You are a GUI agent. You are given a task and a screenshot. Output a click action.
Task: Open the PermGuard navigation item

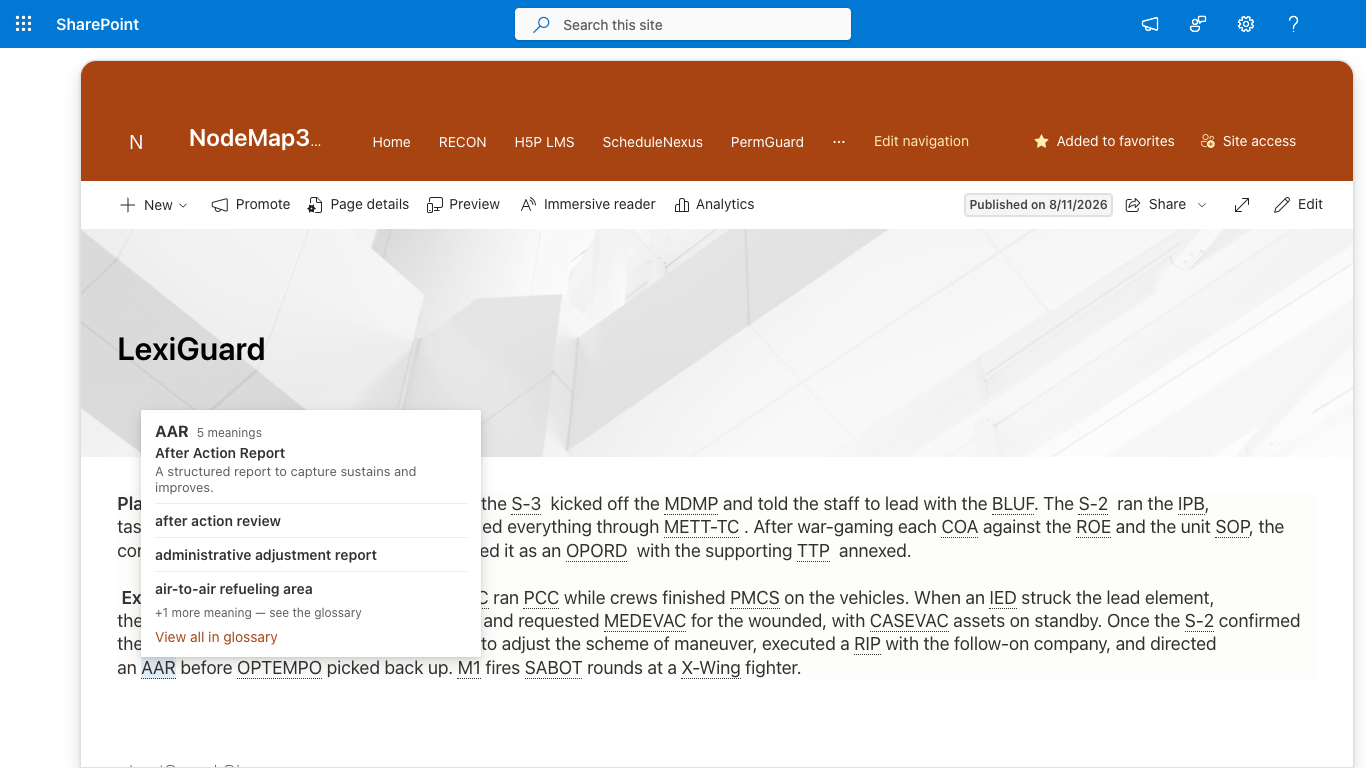767,142
